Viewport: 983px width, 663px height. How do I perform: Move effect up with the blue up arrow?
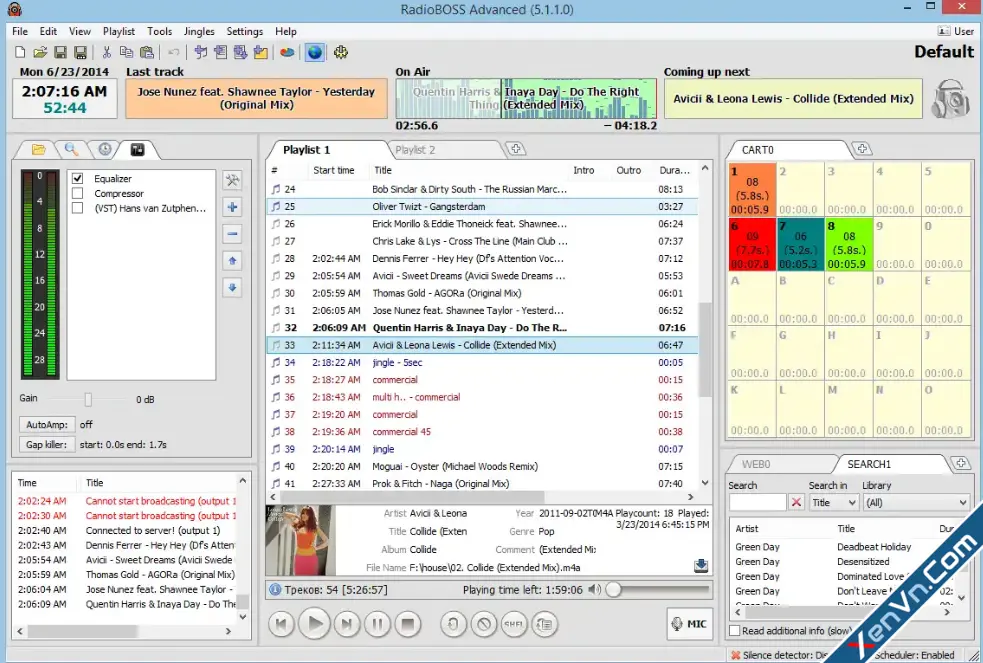(x=232, y=261)
